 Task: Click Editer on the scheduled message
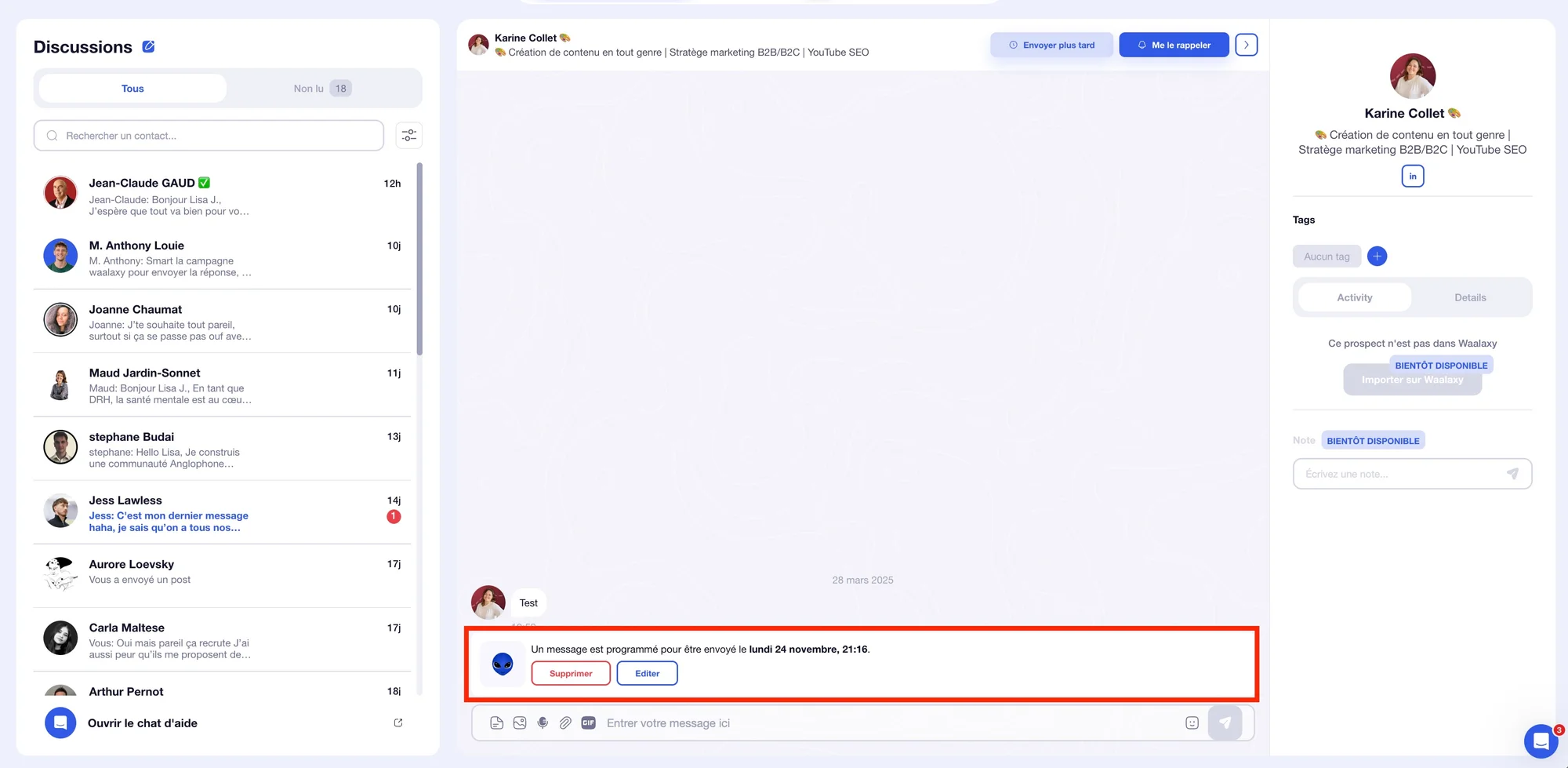pyautogui.click(x=647, y=673)
